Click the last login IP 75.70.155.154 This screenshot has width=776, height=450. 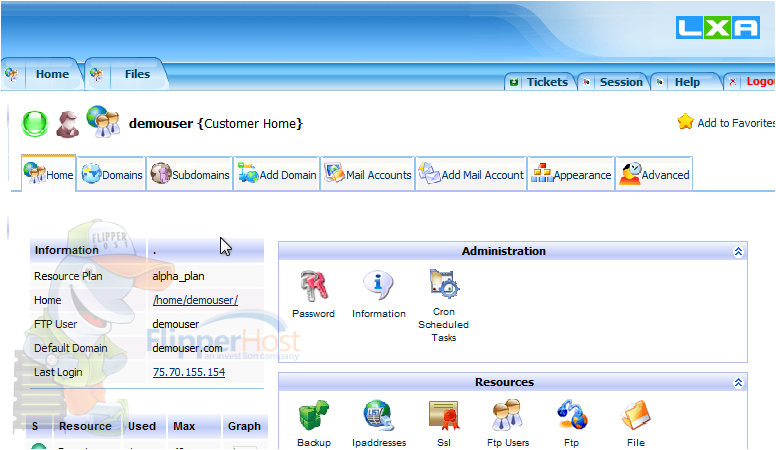click(189, 372)
